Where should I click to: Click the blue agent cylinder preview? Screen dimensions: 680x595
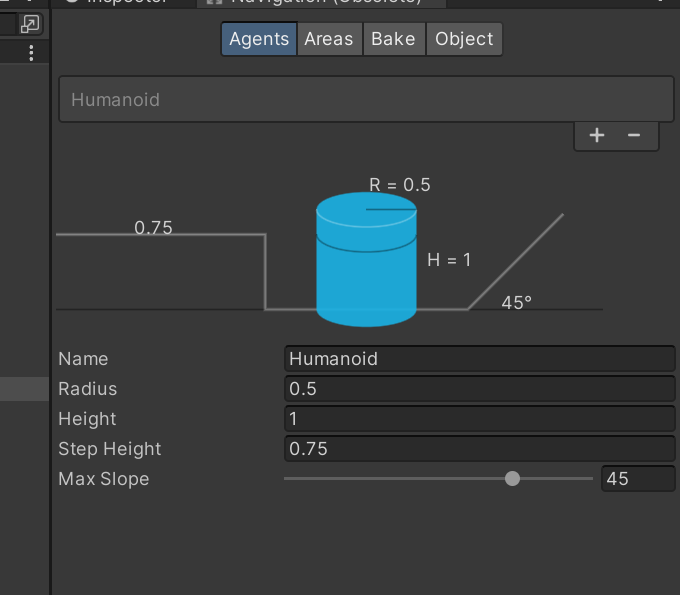click(366, 259)
